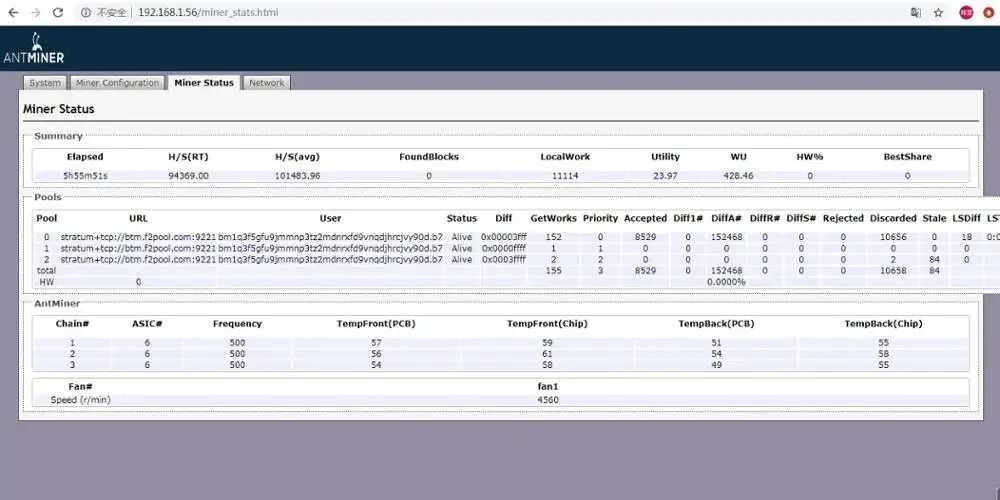This screenshot has width=1000, height=500.
Task: Click the TempFront(PCB) column header
Action: [x=376, y=324]
